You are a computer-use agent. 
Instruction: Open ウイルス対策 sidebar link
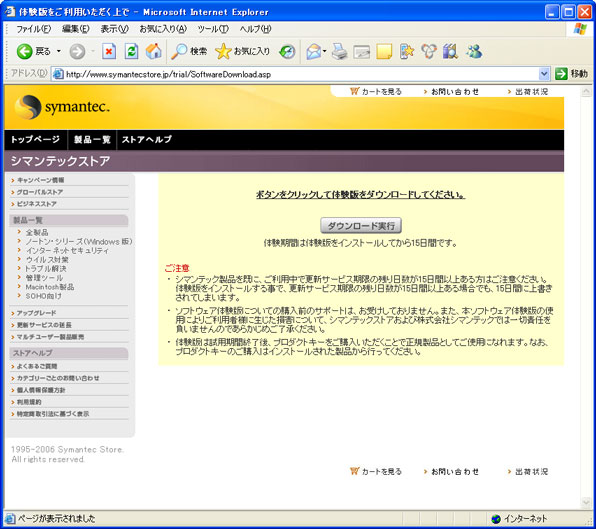[x=47, y=260]
